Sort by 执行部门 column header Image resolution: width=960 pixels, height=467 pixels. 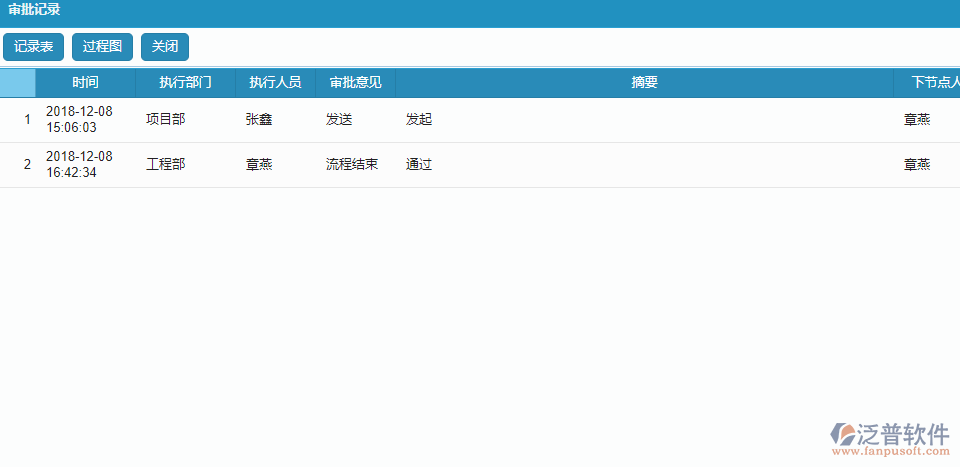click(x=185, y=83)
